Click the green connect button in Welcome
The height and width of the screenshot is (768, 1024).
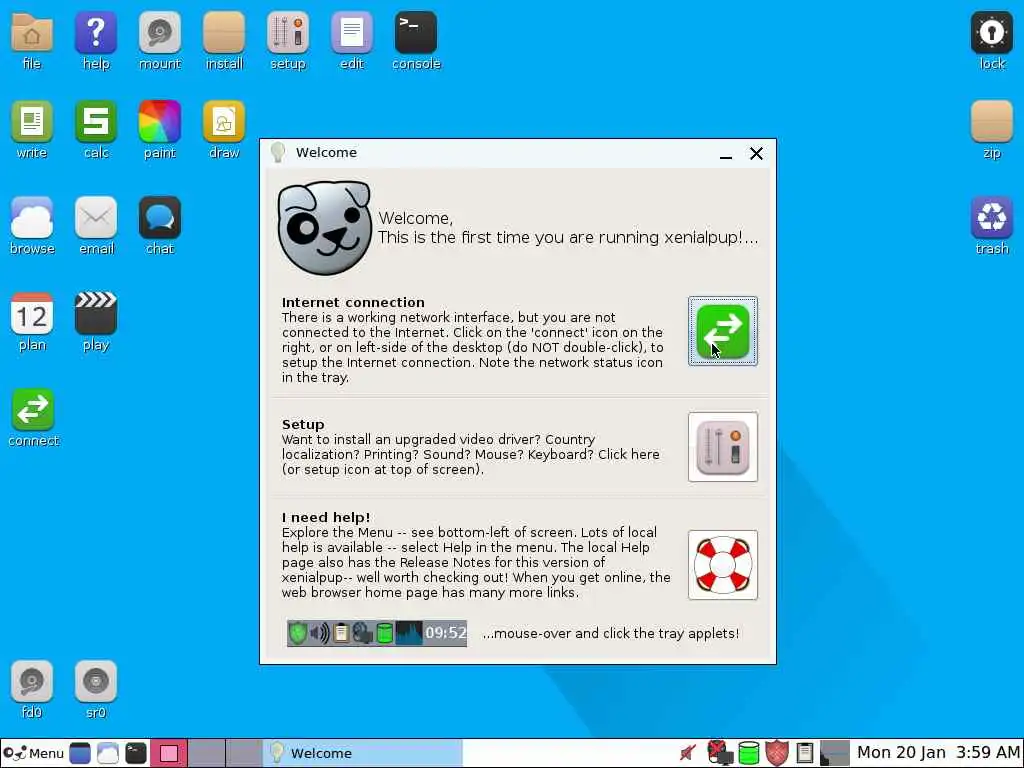[x=722, y=331]
